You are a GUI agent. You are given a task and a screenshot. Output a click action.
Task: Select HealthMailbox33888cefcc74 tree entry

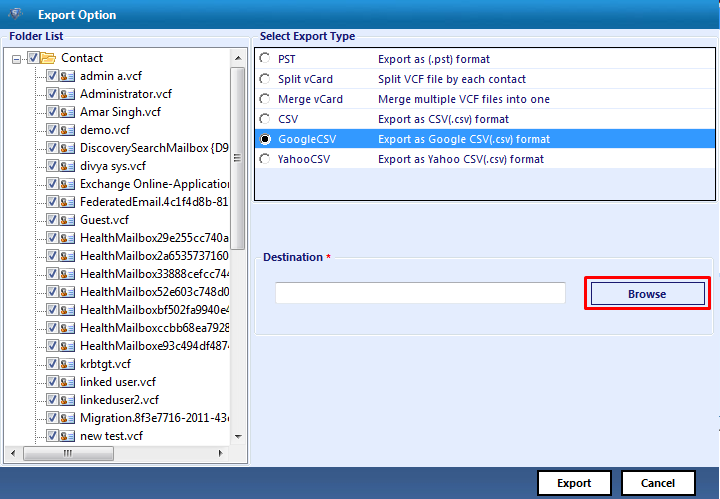[x=154, y=274]
